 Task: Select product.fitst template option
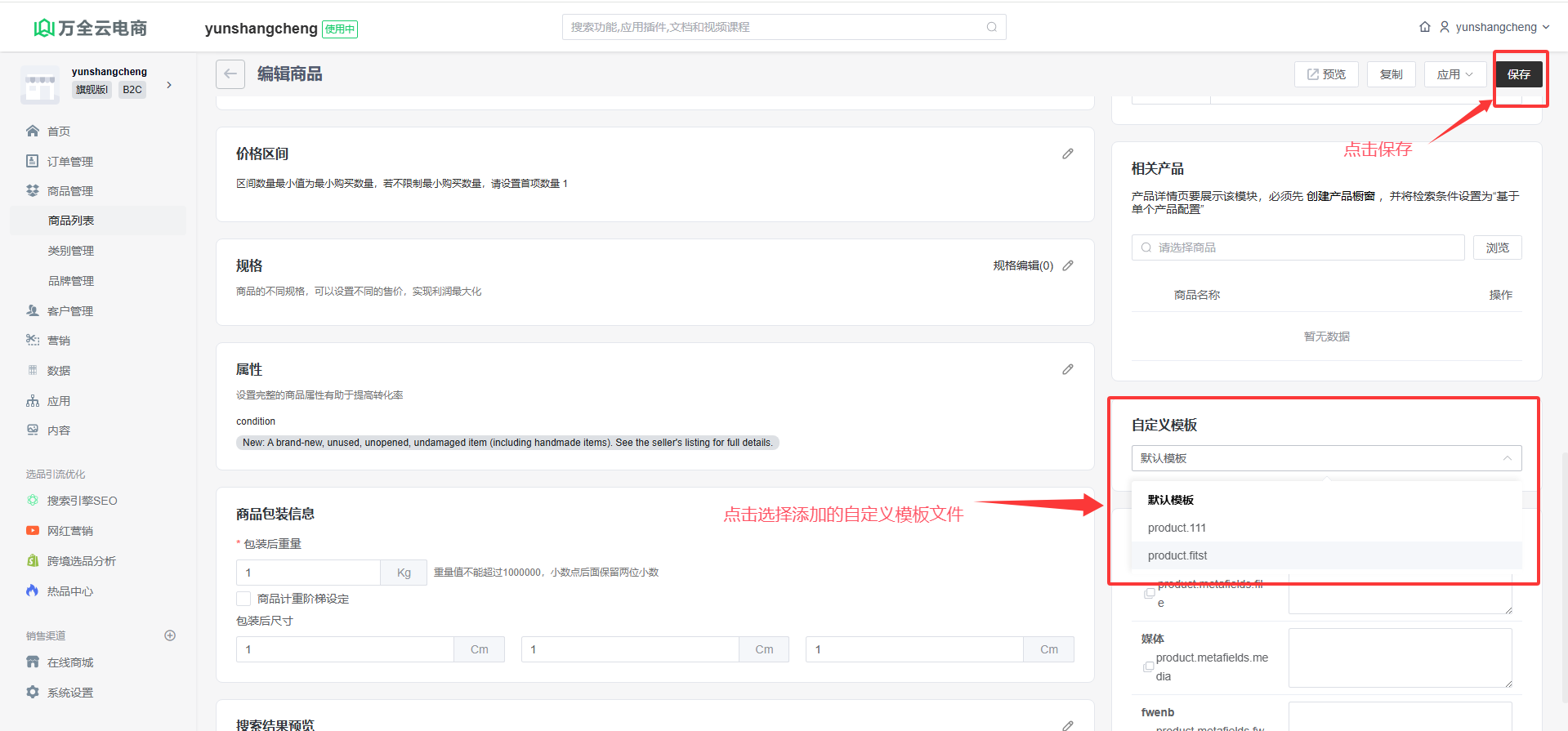pos(1177,555)
